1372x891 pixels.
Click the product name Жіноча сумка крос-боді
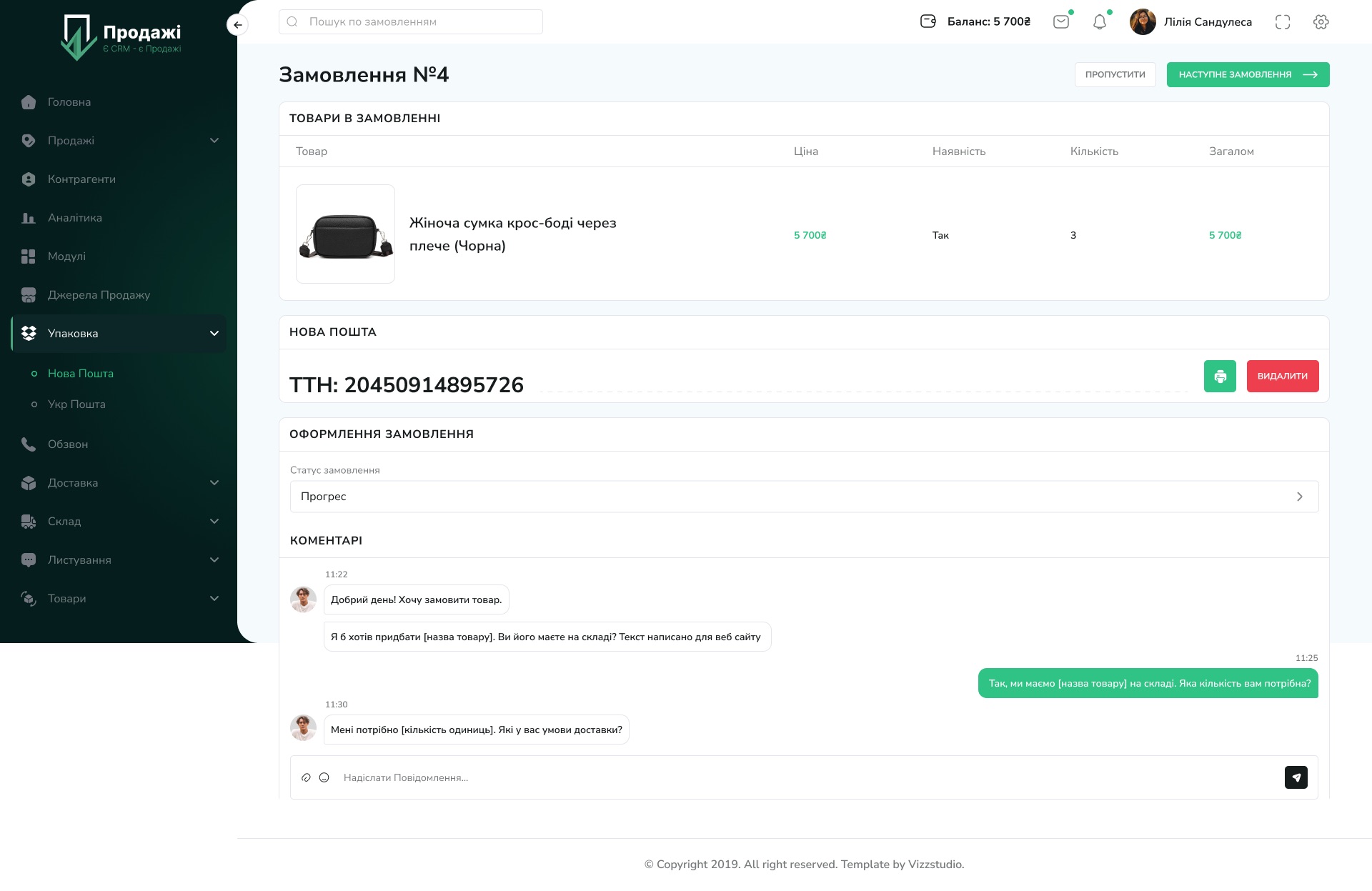[513, 234]
